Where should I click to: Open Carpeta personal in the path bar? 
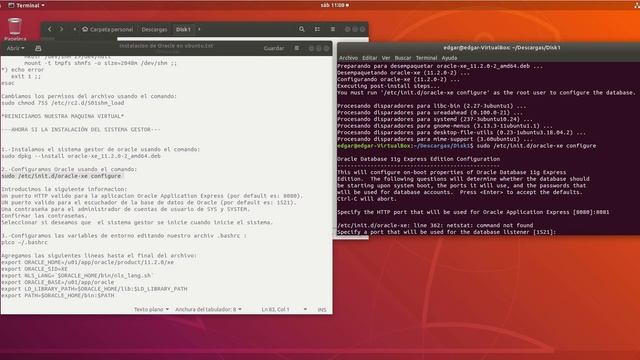(108, 29)
